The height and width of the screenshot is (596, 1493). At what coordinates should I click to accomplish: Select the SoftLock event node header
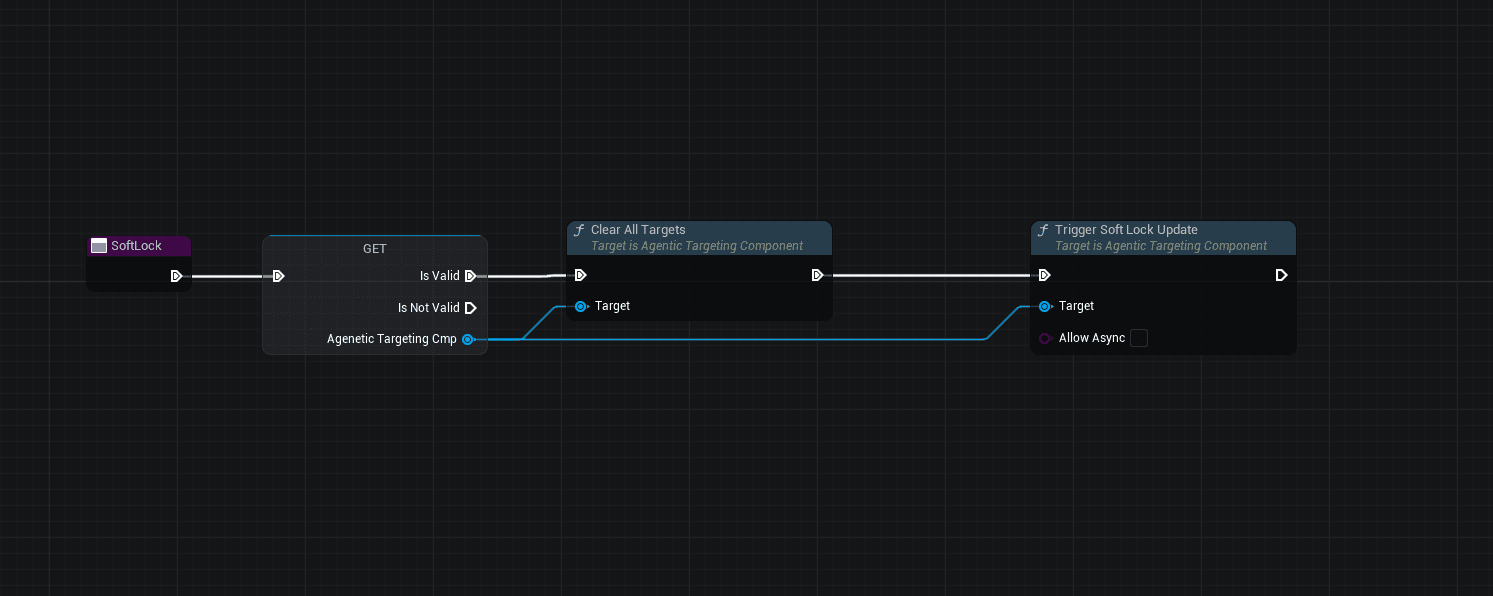pyautogui.click(x=138, y=246)
